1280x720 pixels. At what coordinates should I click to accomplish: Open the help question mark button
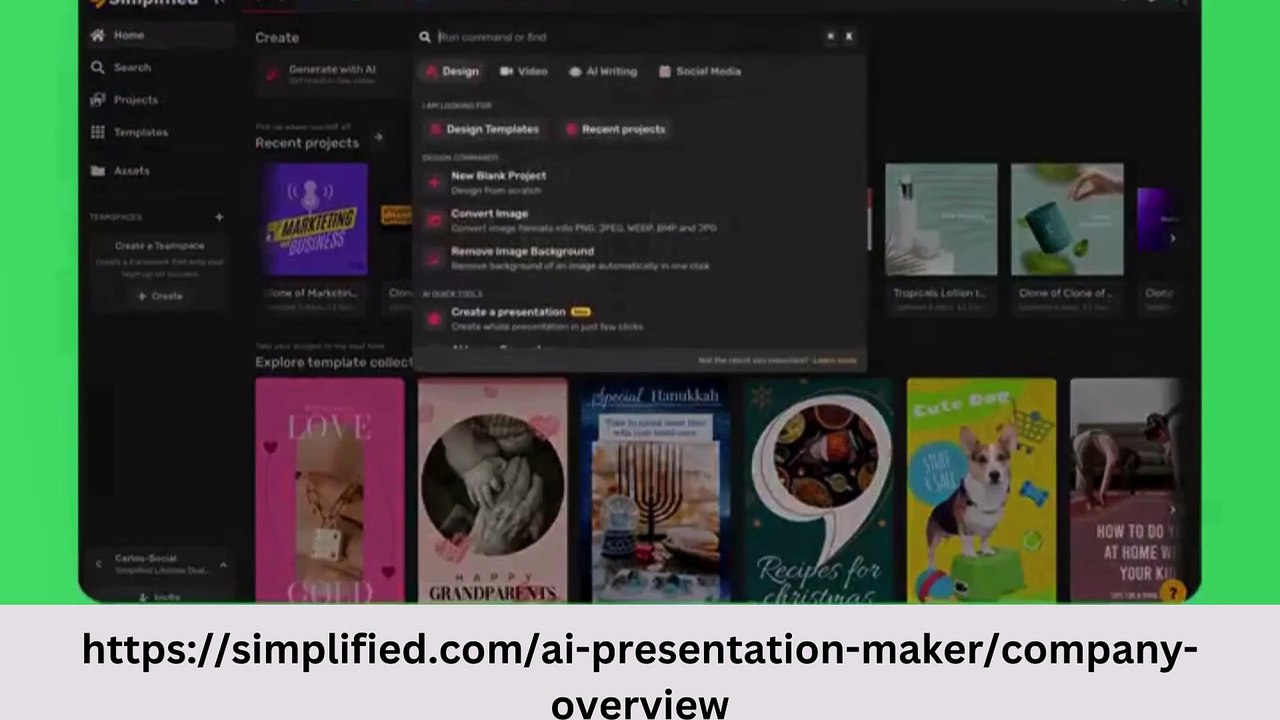tap(1172, 592)
